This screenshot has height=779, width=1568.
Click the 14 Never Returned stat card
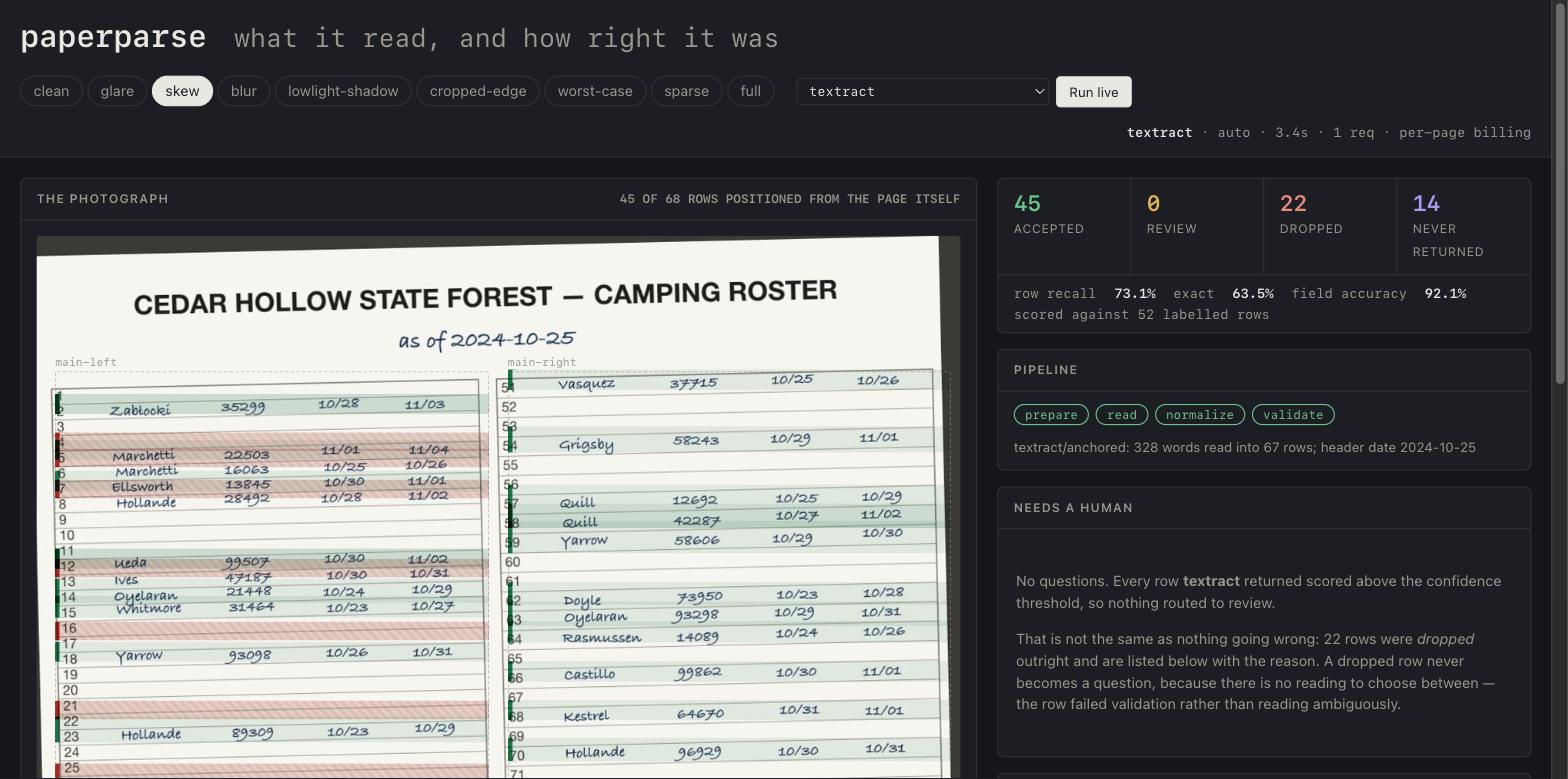pyautogui.click(x=1463, y=227)
